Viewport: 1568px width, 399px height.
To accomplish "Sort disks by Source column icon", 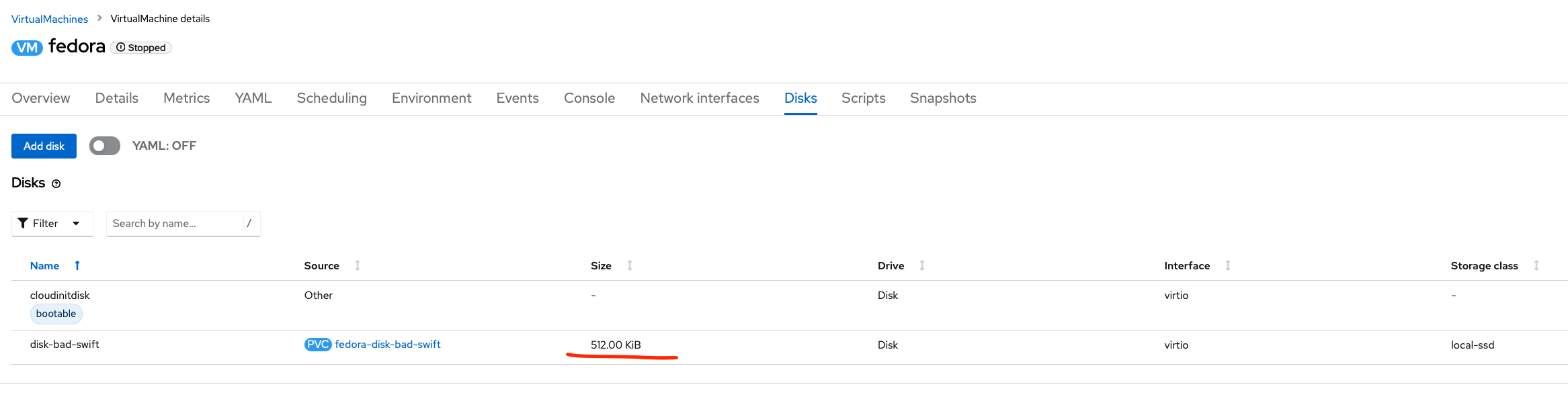I will (358, 266).
